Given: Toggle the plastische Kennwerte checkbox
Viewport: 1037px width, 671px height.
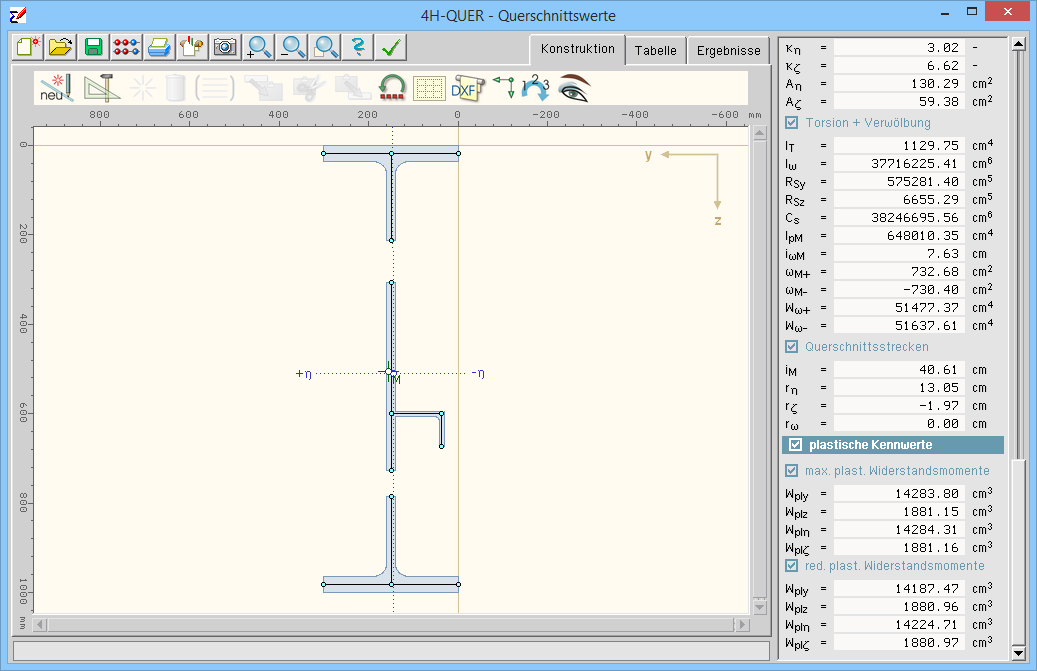Looking at the screenshot, I should point(796,445).
